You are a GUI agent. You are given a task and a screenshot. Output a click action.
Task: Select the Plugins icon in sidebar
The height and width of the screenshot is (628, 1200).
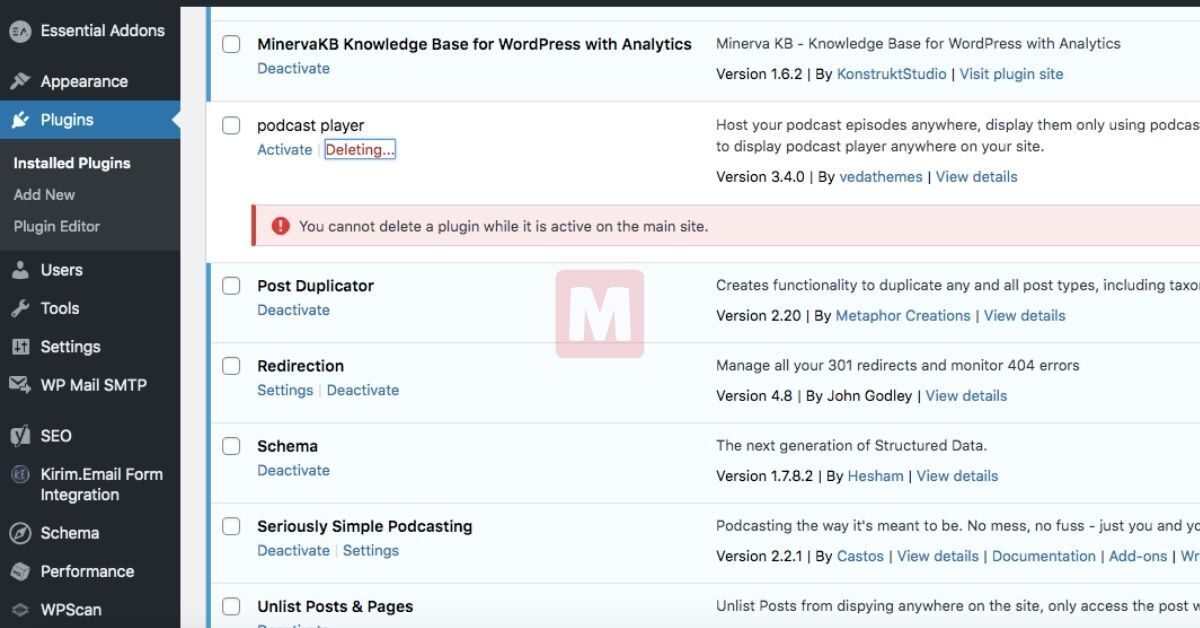tap(20, 119)
